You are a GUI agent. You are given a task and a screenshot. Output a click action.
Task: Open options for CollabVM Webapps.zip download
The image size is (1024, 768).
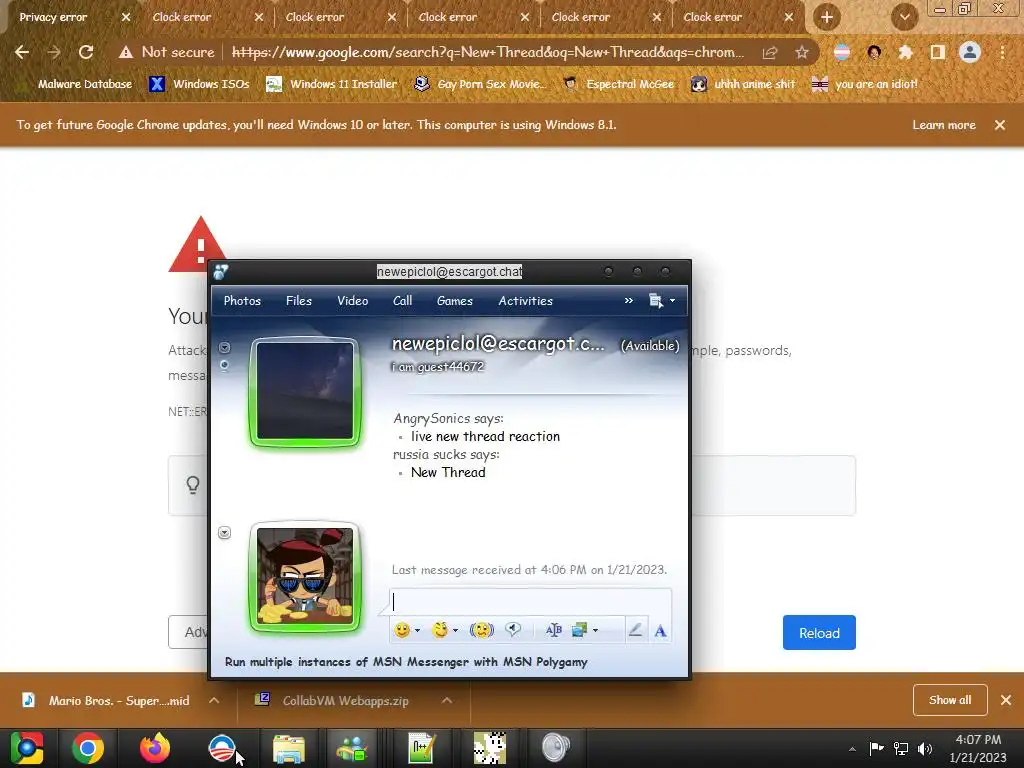pos(447,700)
